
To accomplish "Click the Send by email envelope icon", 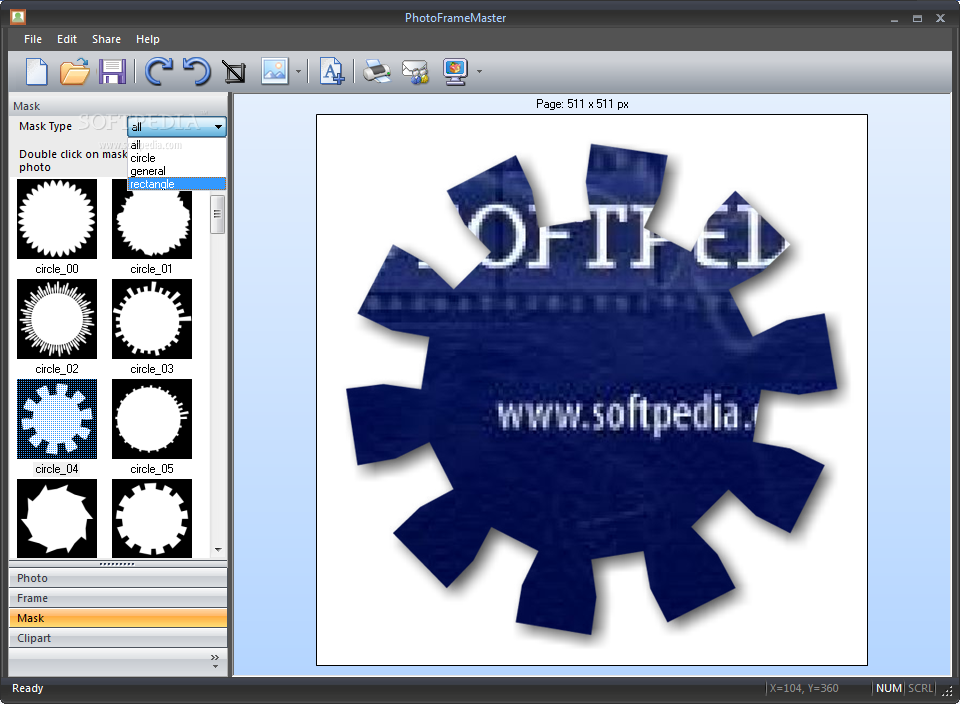I will coord(415,72).
